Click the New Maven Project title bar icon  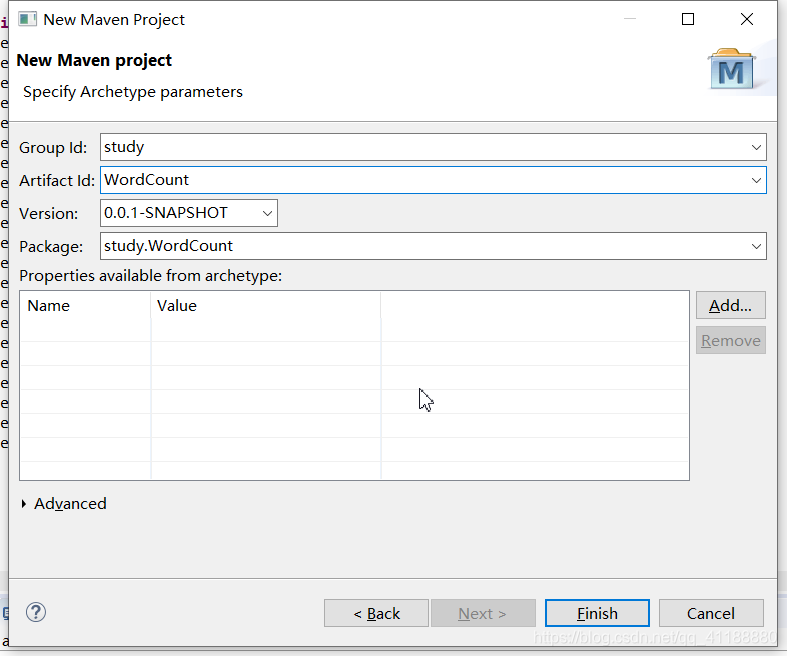point(28,20)
